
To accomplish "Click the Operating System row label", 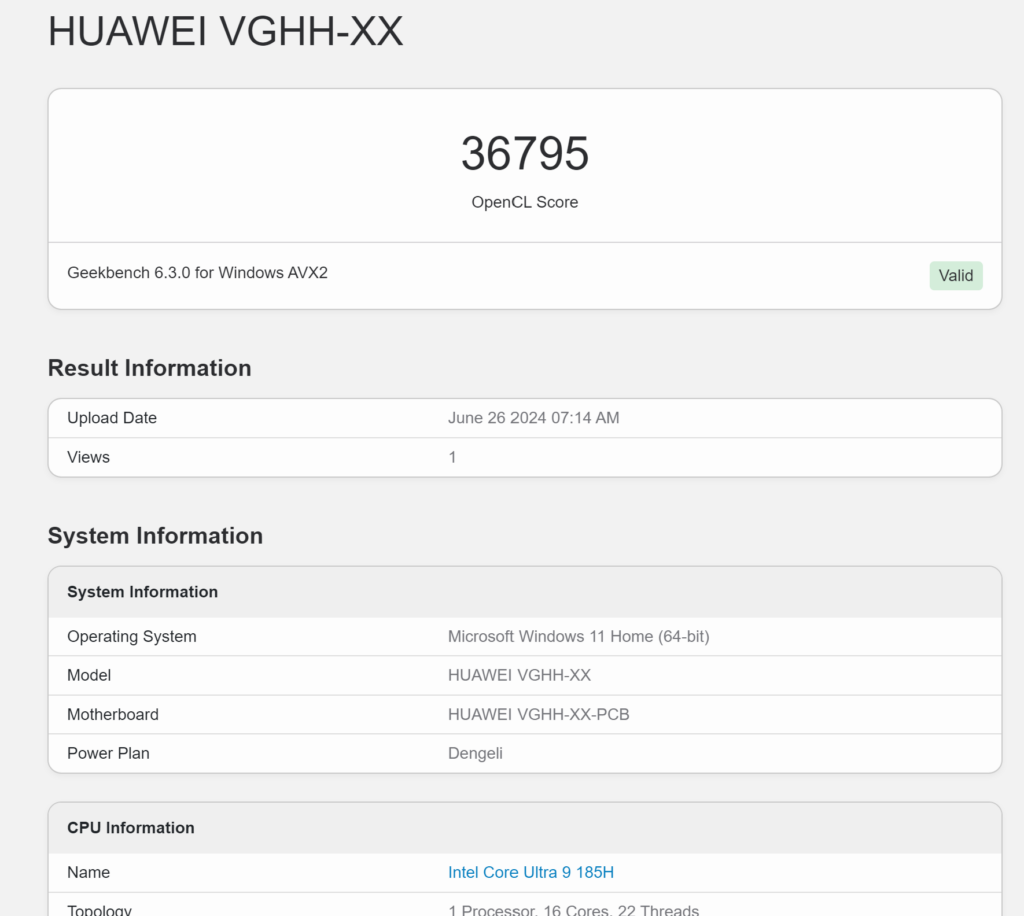I will click(x=131, y=636).
